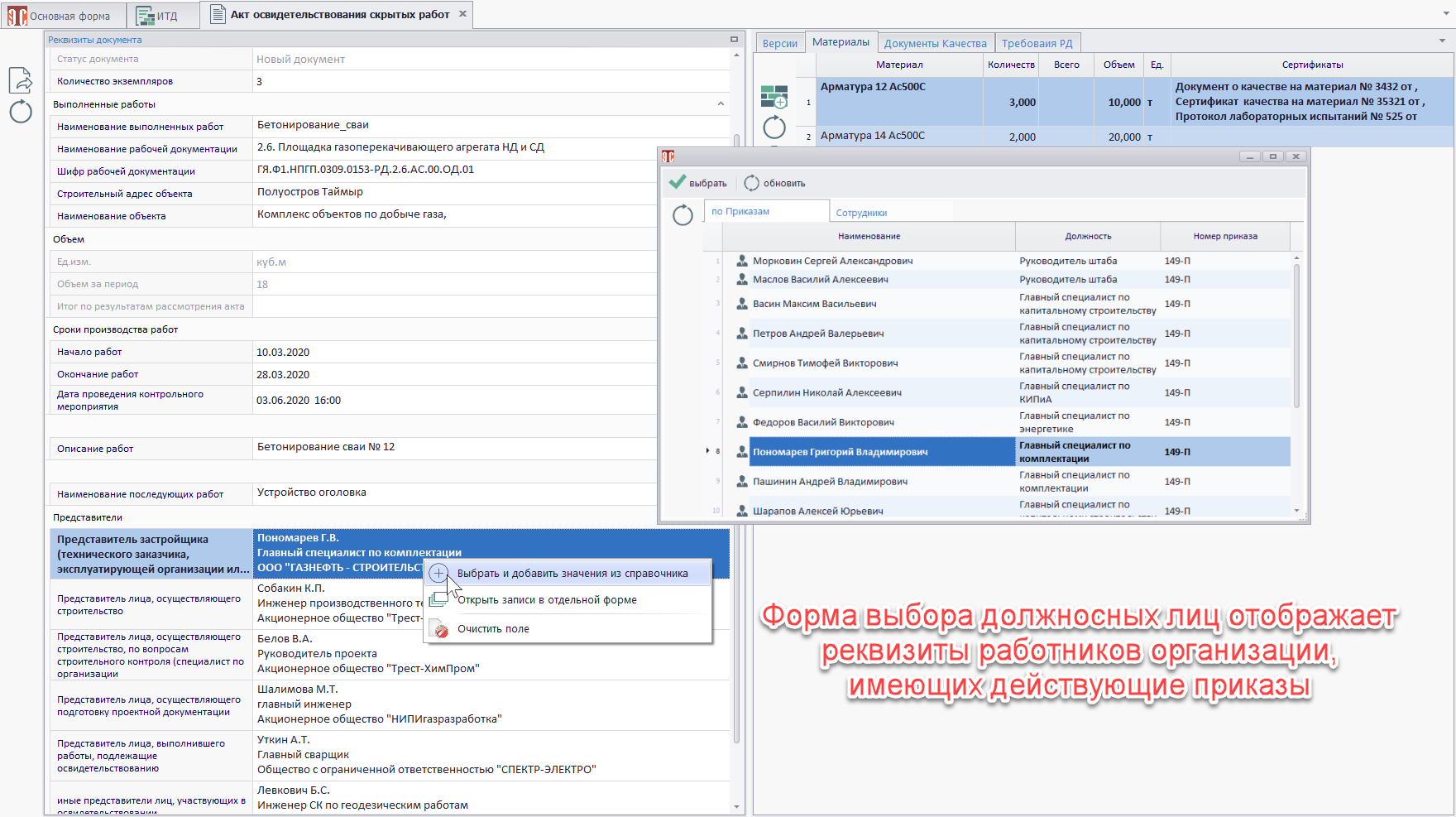Click the 'Устройство оголовка' field
The image size is (1456, 817).
tap(455, 493)
